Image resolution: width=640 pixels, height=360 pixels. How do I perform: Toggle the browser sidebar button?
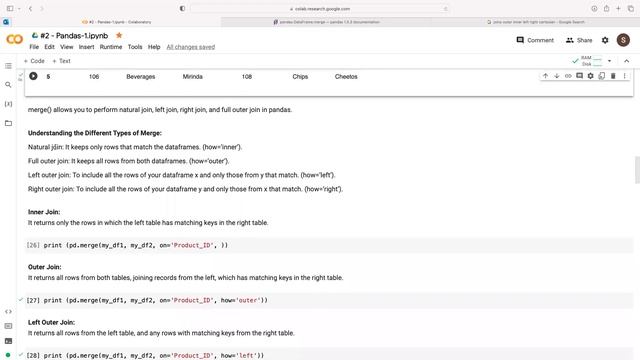point(10,9)
